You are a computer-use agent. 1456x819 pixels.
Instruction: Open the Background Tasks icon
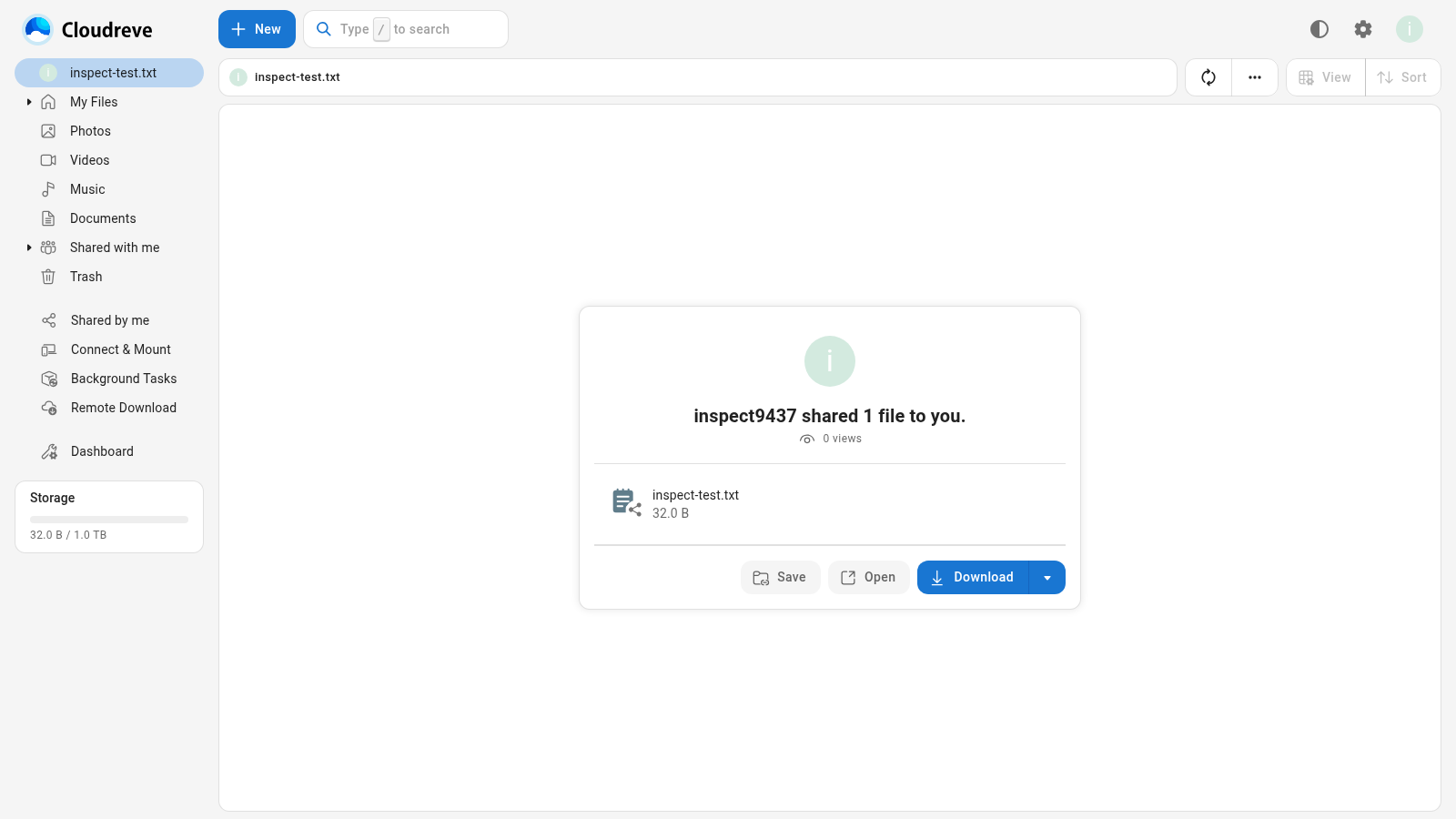point(49,379)
